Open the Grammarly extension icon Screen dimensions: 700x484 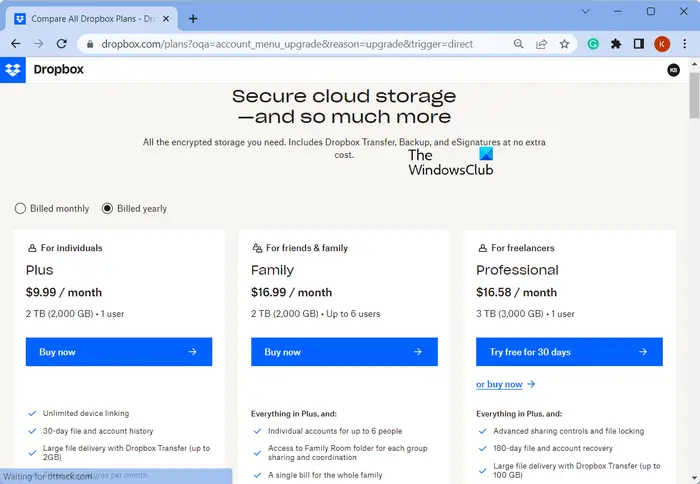click(x=593, y=44)
